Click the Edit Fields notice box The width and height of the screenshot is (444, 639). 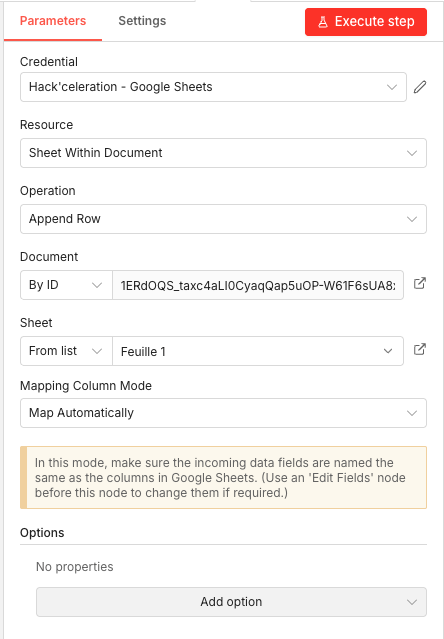tap(223, 478)
